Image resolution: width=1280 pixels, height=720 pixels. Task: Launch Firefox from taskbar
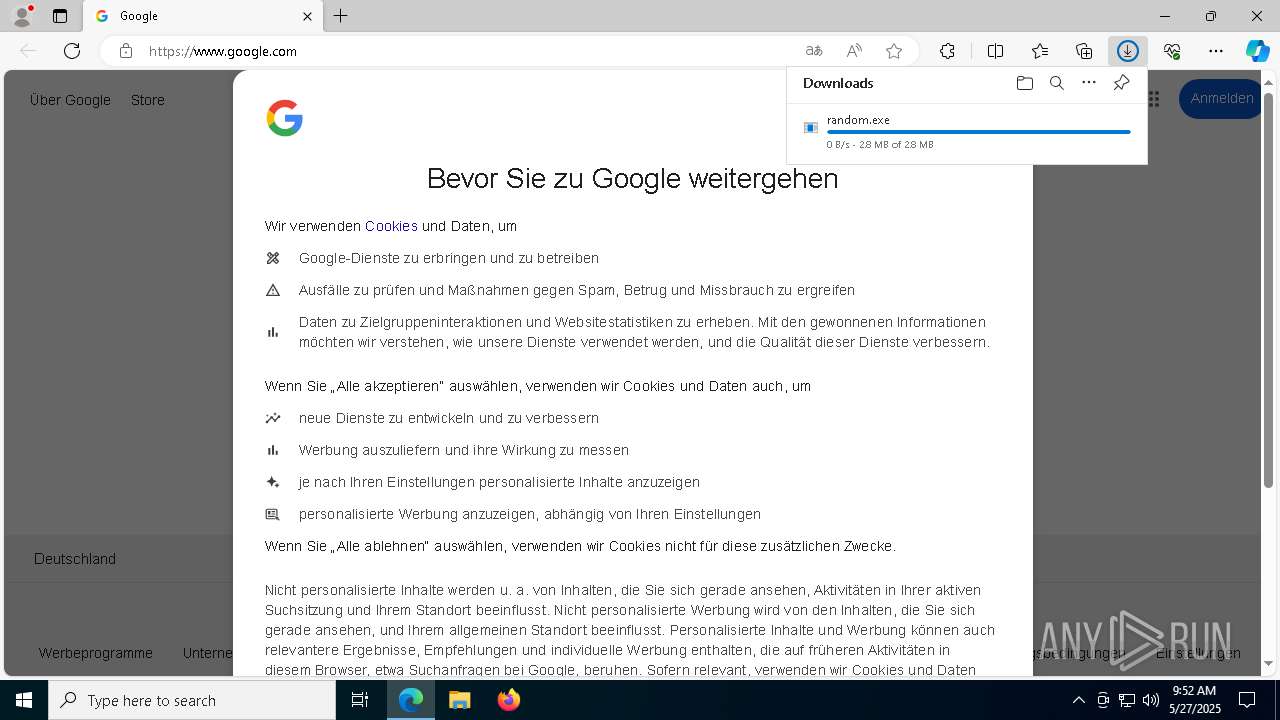point(509,700)
